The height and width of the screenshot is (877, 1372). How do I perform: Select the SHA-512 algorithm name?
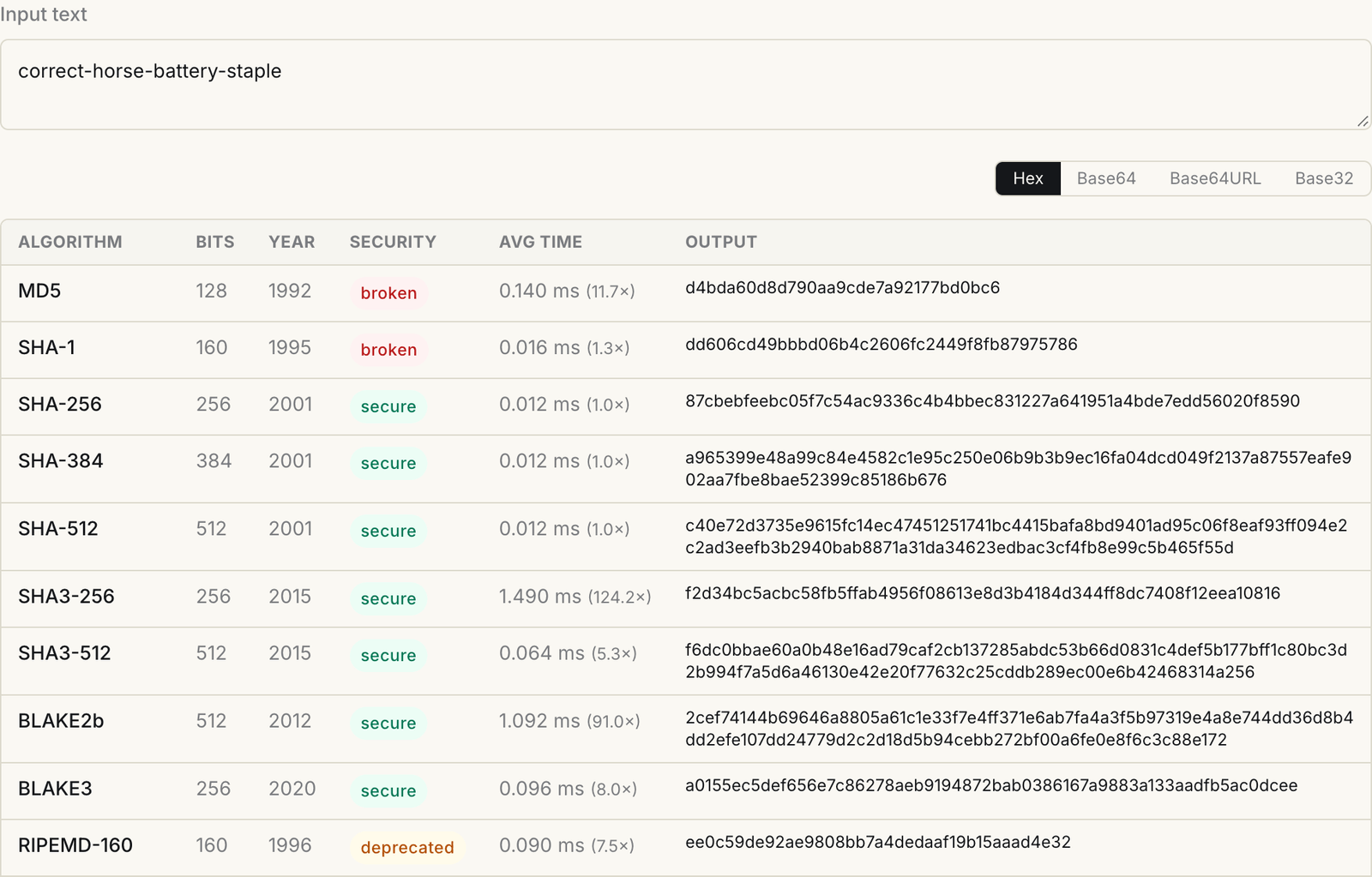[58, 528]
